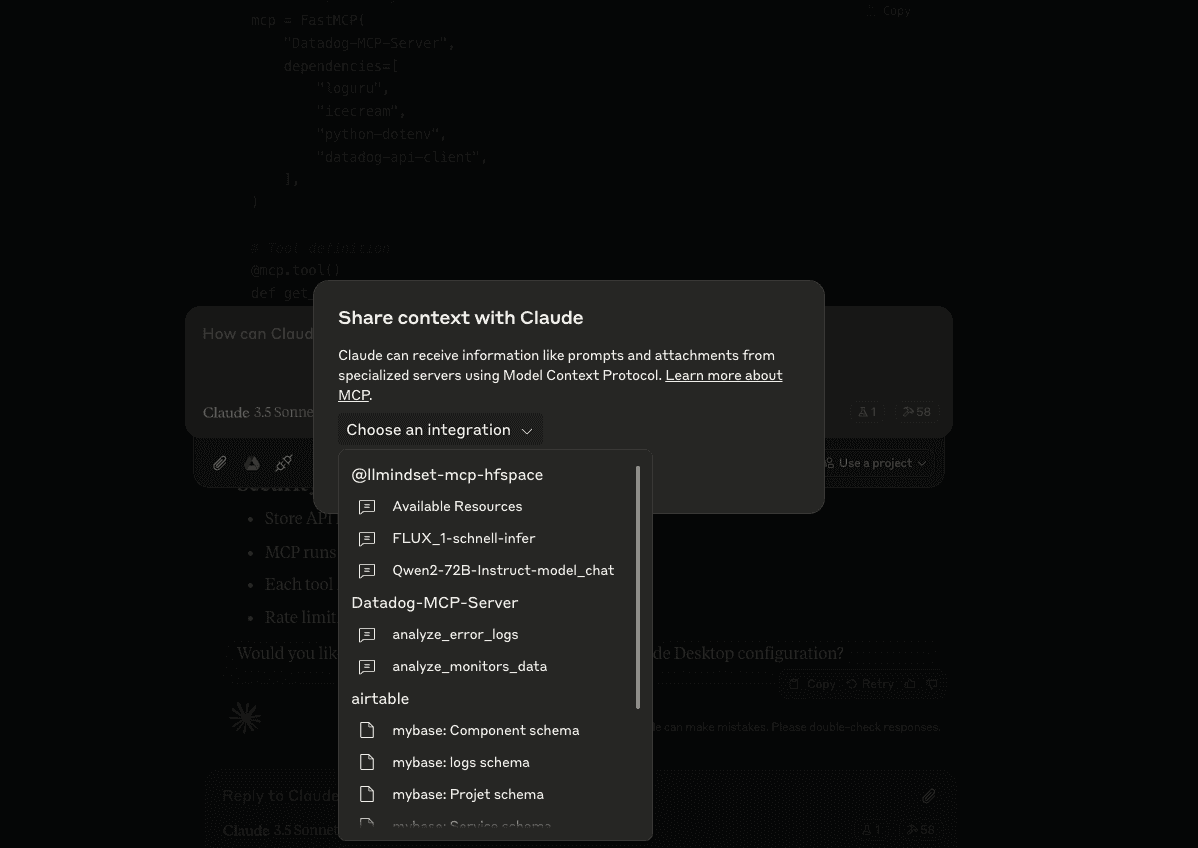Click the integration list scrollbar
Screen dimensions: 1198x848
(638, 587)
